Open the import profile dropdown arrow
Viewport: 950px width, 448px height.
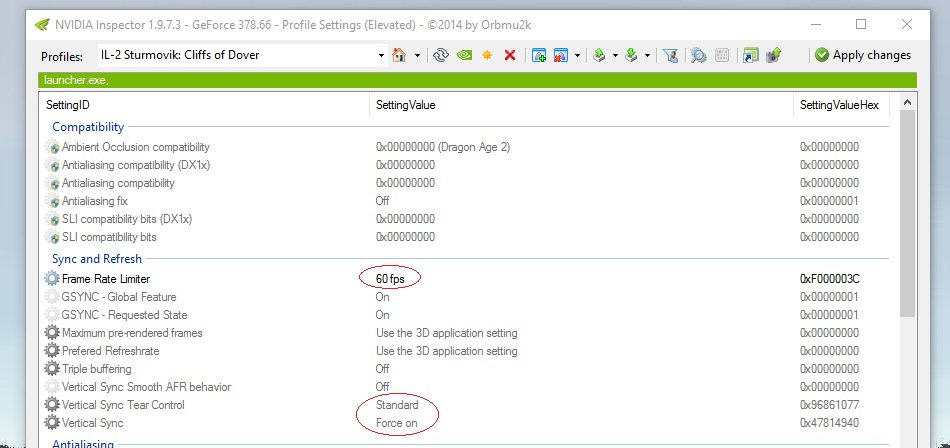point(648,56)
